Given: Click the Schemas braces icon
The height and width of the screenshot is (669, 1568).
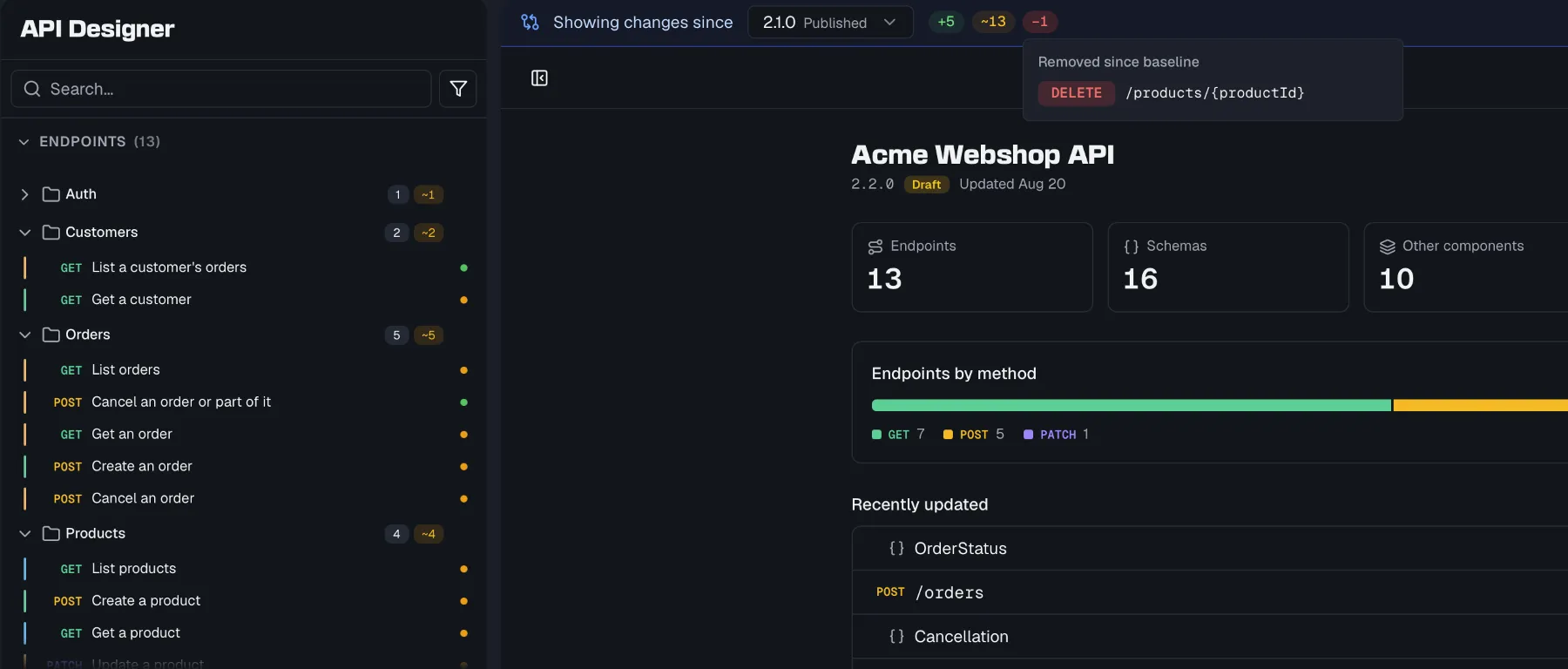Looking at the screenshot, I should coord(1132,247).
